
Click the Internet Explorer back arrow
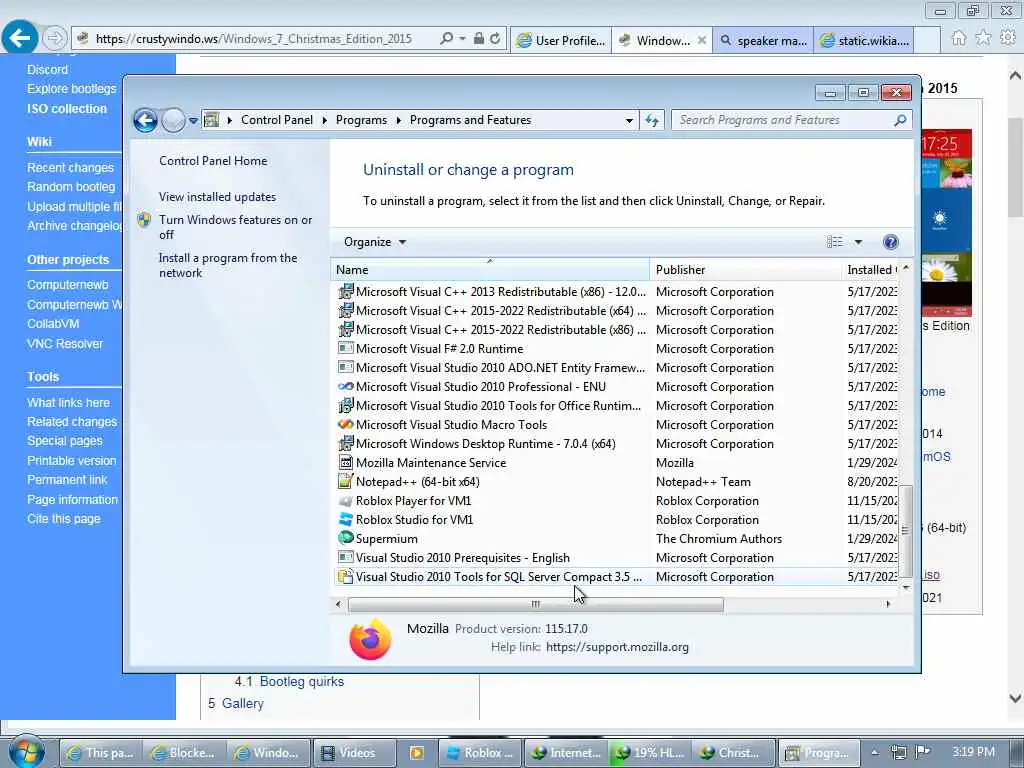pyautogui.click(x=19, y=38)
